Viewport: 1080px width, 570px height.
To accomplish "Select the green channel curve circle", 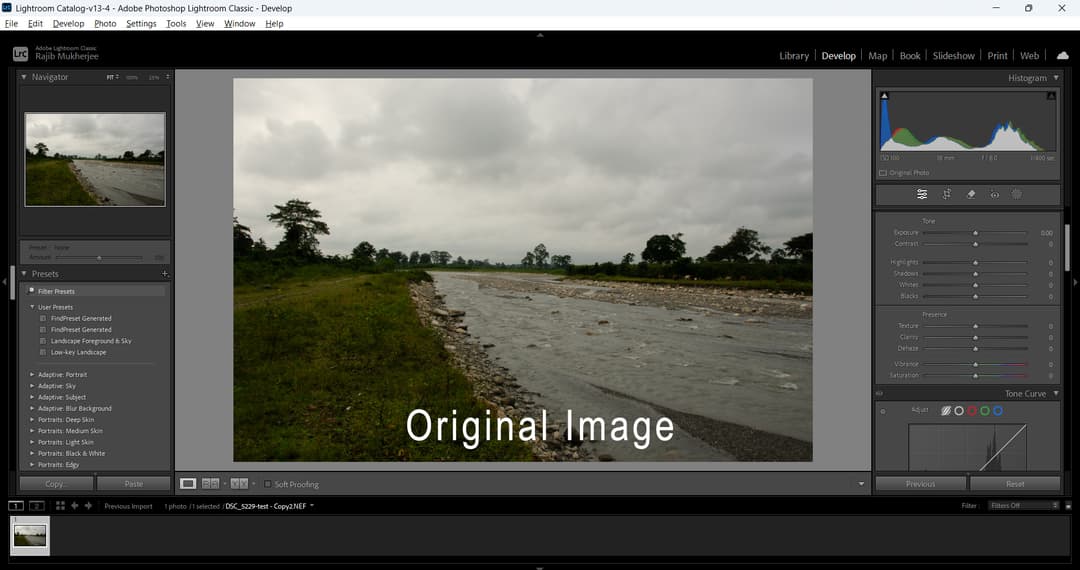I will click(985, 411).
